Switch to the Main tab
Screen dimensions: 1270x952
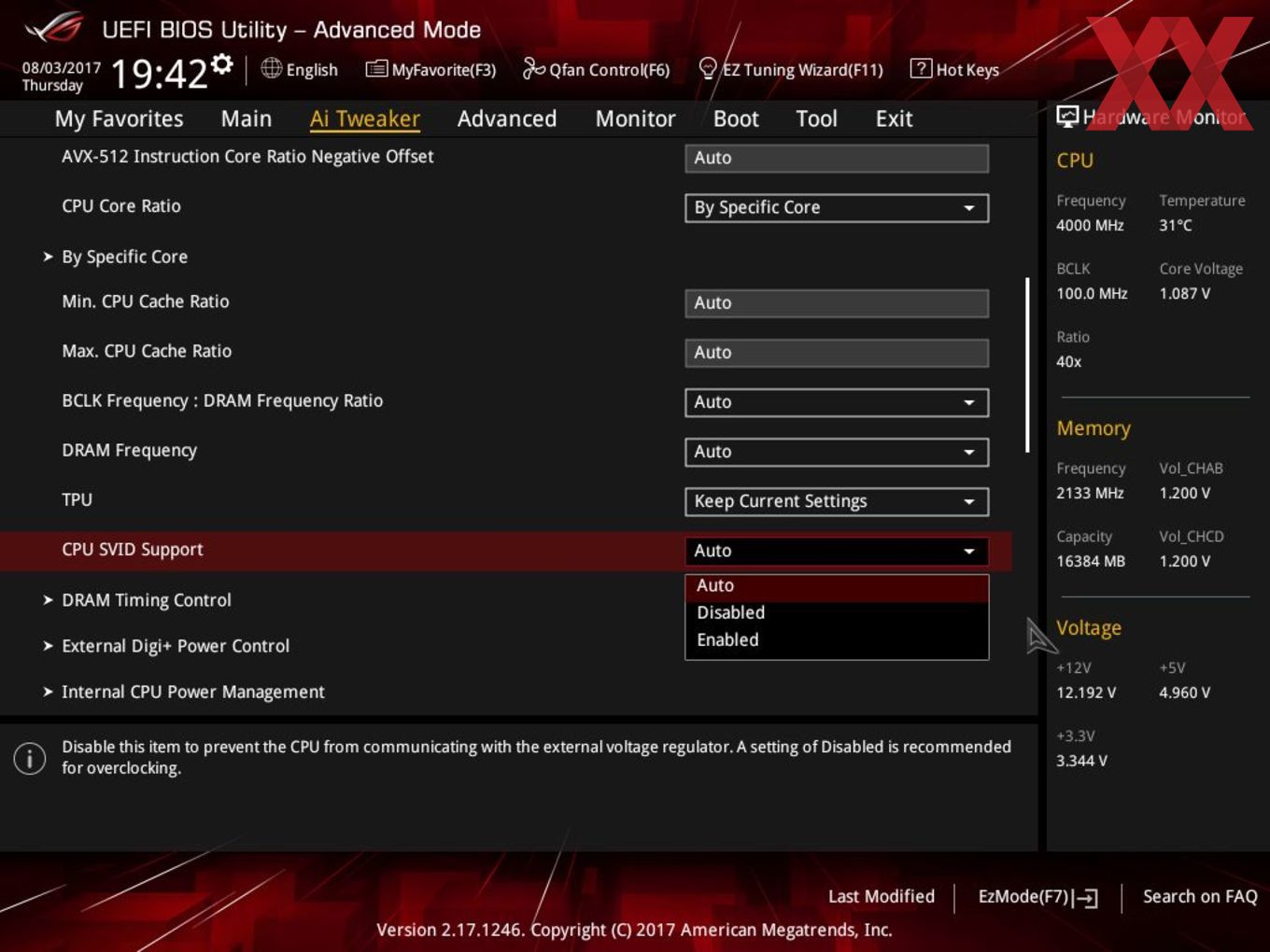click(247, 119)
